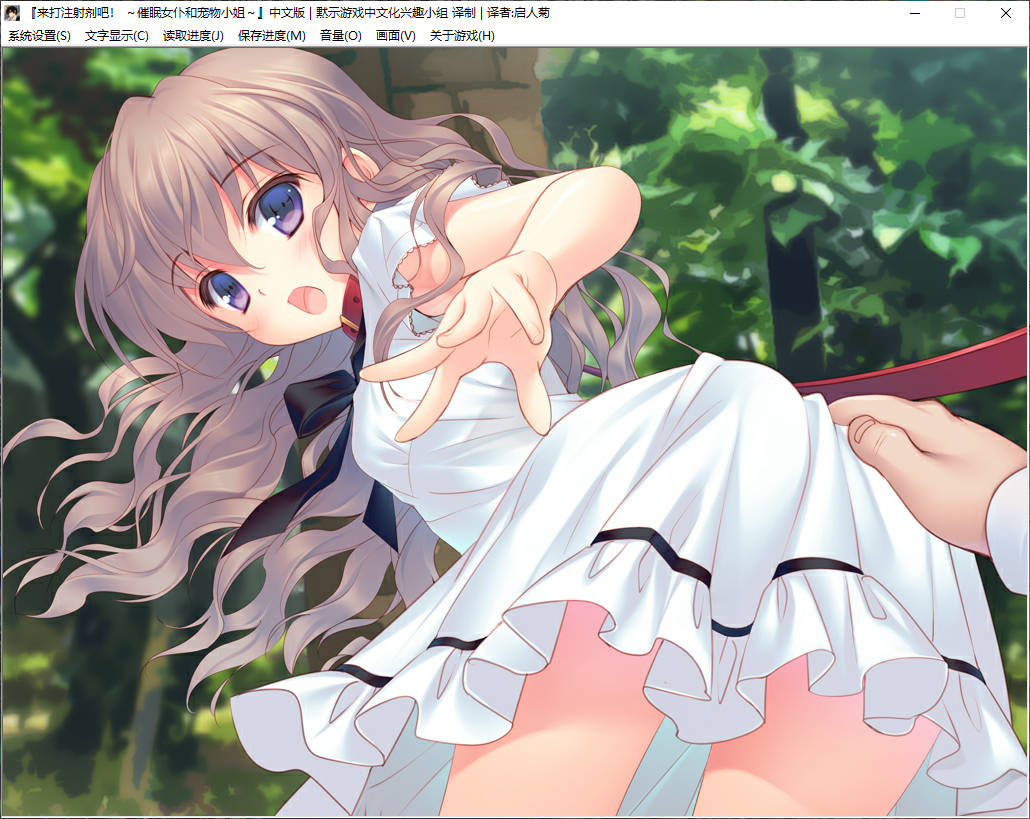Image resolution: width=1030 pixels, height=819 pixels.
Task: Click the white sleeve cuff at right edge
Action: click(x=1008, y=525)
